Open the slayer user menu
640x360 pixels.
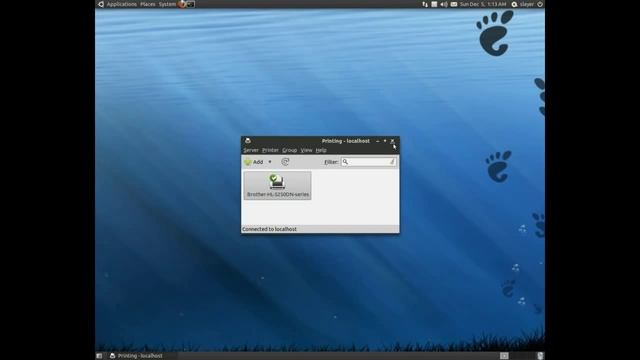point(523,4)
